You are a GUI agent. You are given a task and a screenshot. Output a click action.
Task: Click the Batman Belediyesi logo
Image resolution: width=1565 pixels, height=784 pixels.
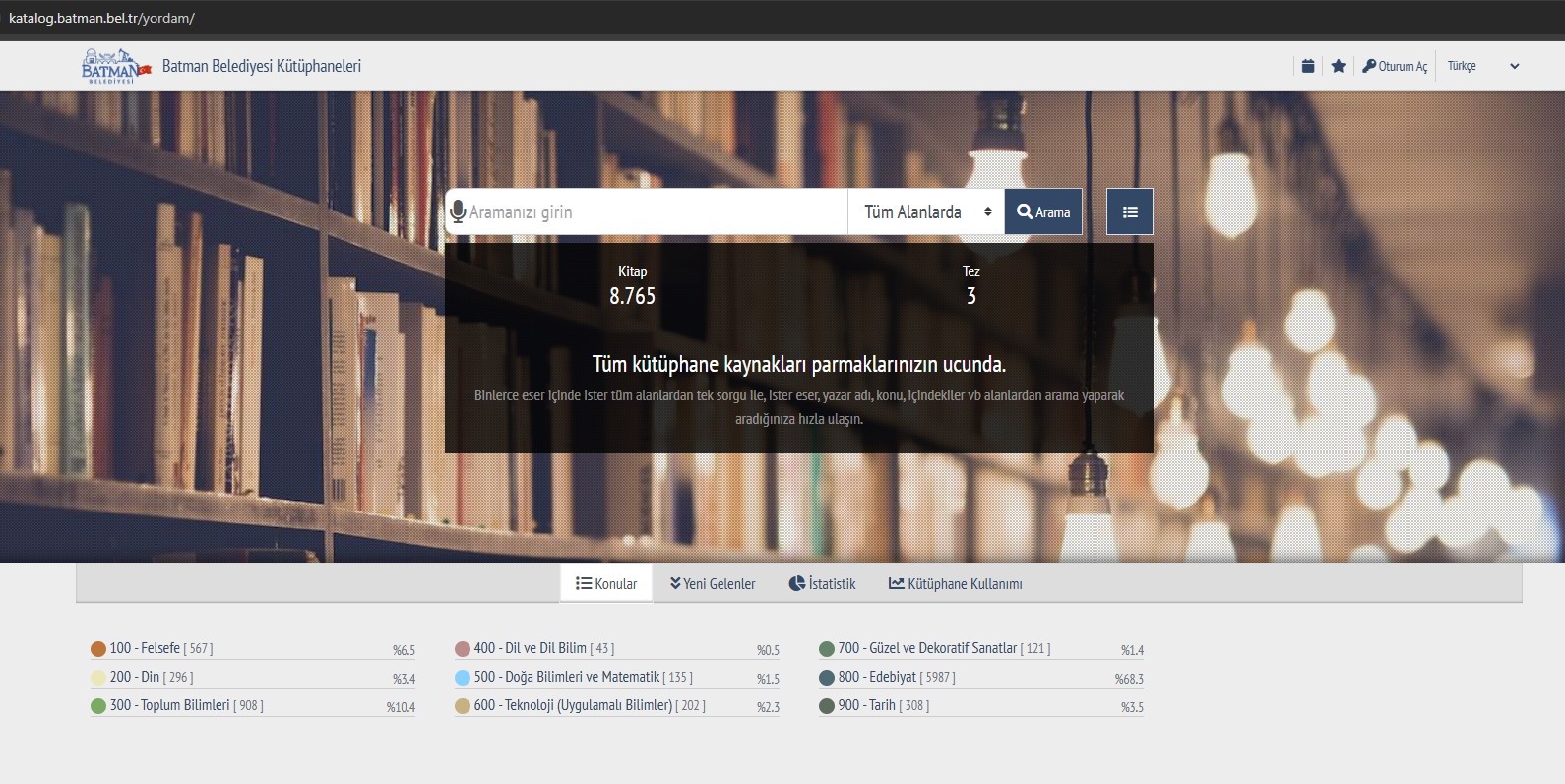pyautogui.click(x=116, y=66)
